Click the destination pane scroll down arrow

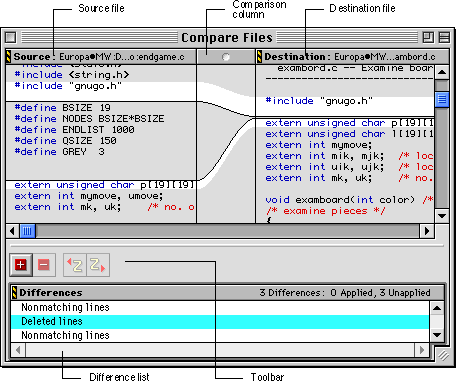point(442,216)
